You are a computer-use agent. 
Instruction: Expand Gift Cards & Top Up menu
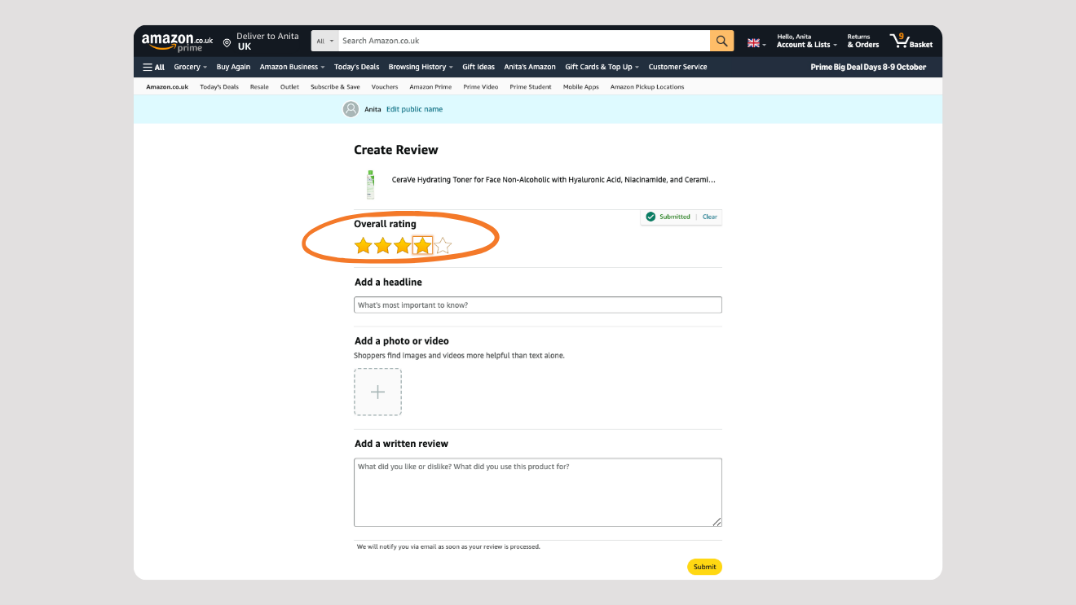602,67
